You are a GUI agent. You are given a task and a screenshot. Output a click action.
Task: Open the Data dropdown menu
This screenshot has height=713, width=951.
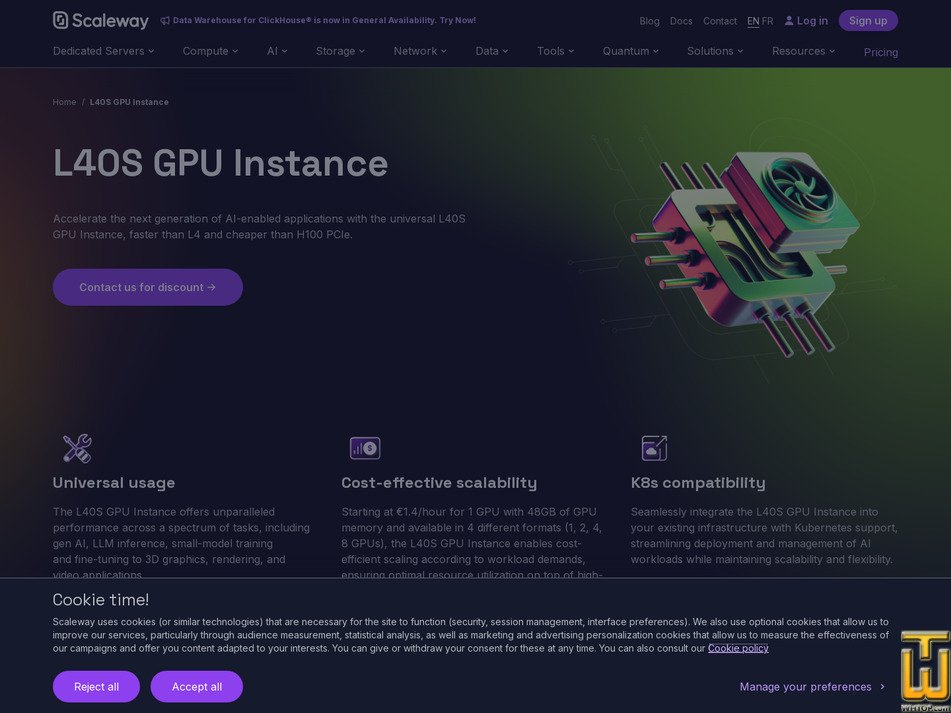pos(492,51)
